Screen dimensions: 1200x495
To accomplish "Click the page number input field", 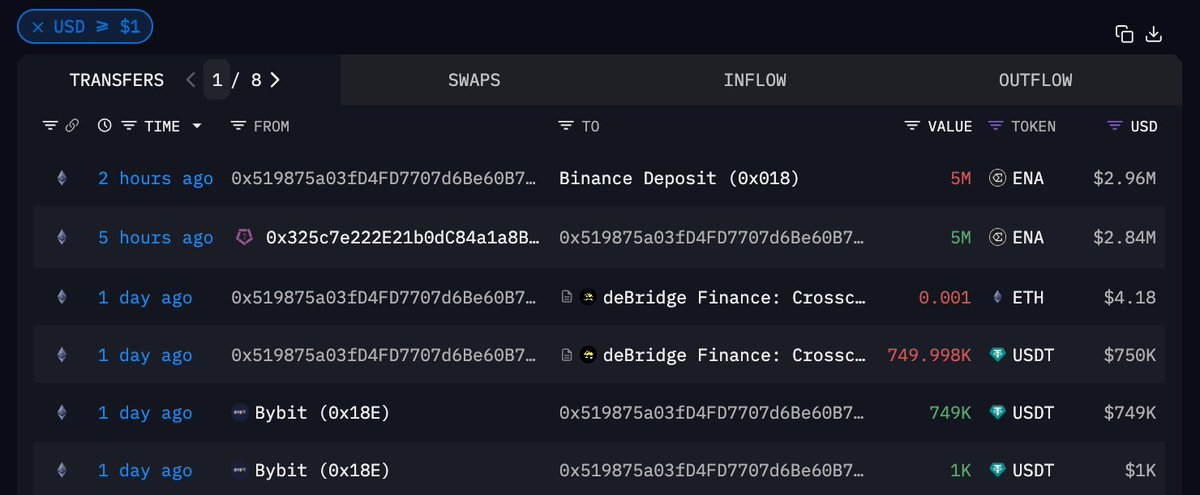I will click(217, 80).
